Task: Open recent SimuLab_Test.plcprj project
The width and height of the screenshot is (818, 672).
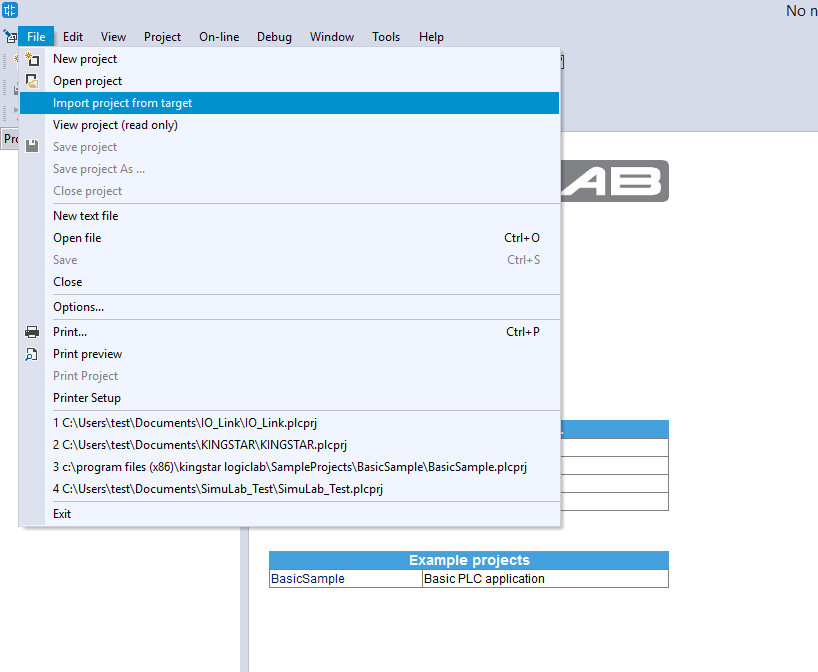Action: tap(218, 489)
